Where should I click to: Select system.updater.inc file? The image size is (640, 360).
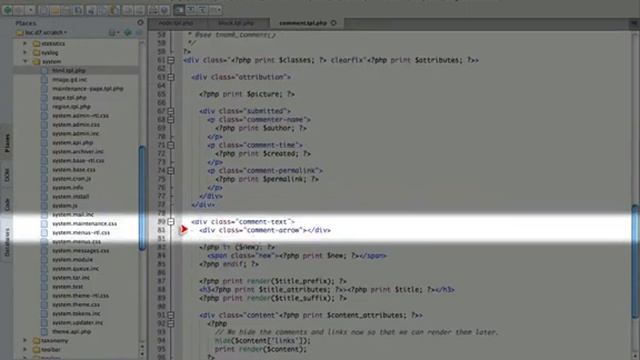click(x=78, y=322)
